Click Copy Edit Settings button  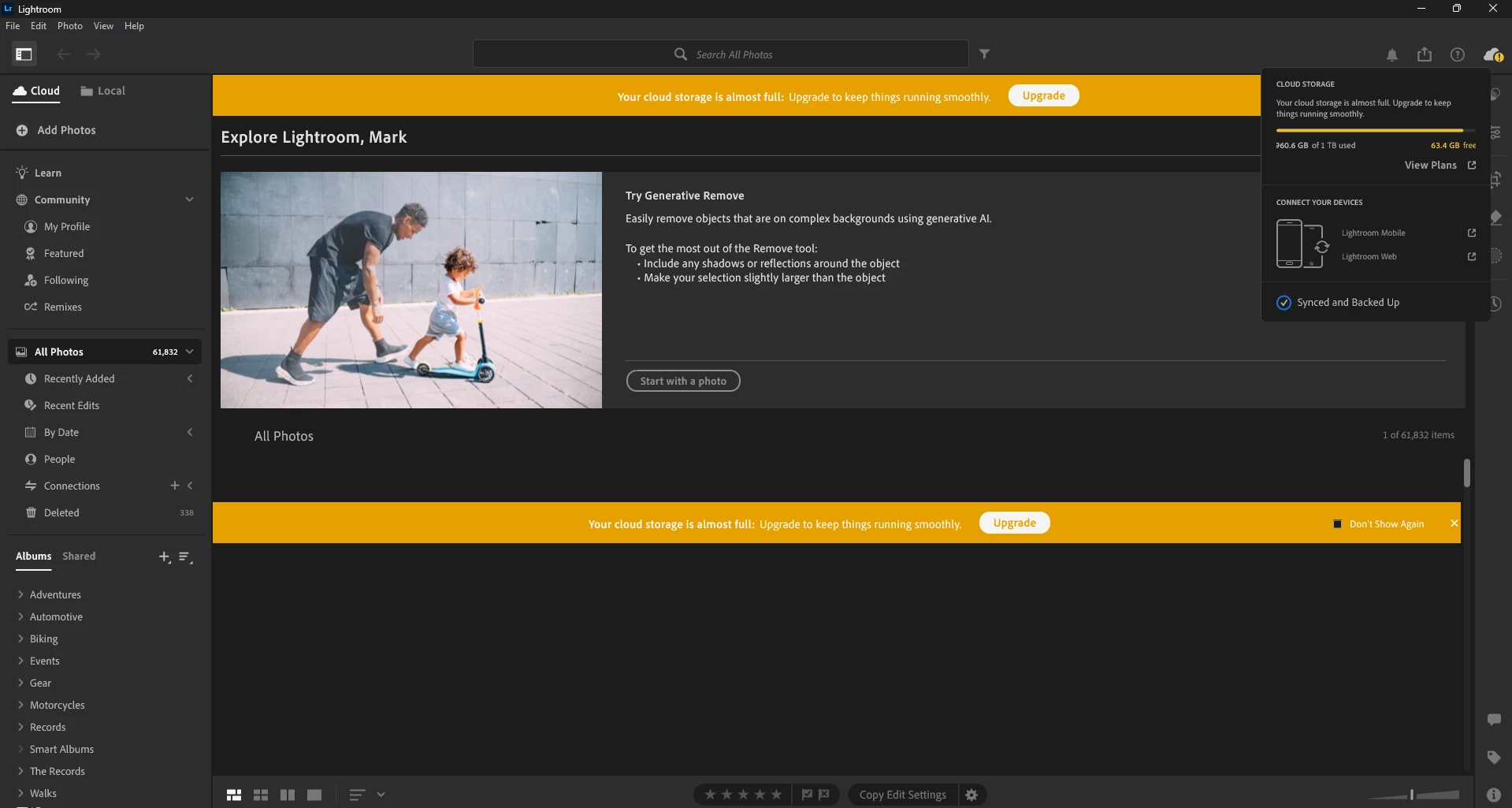pyautogui.click(x=903, y=795)
